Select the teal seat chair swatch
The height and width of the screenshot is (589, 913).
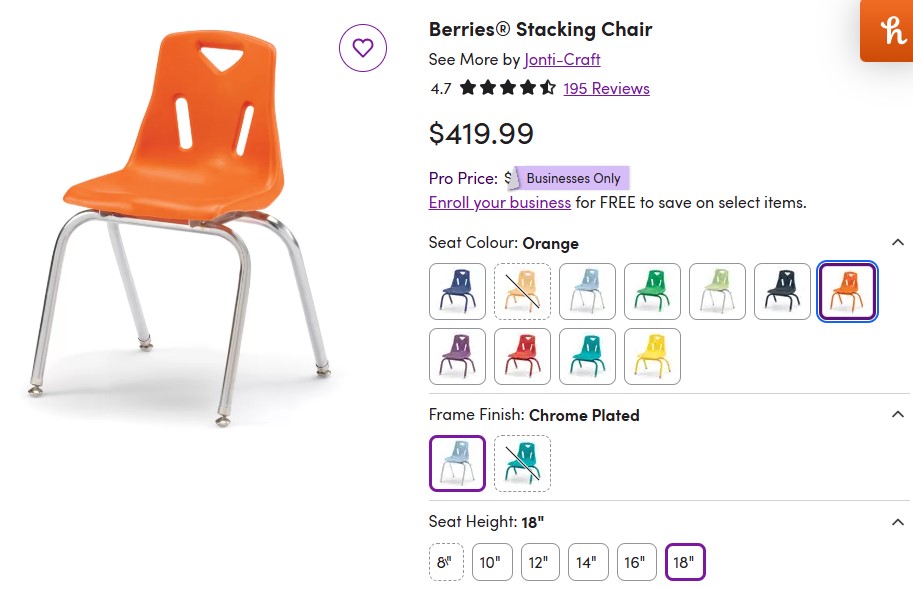coord(587,356)
